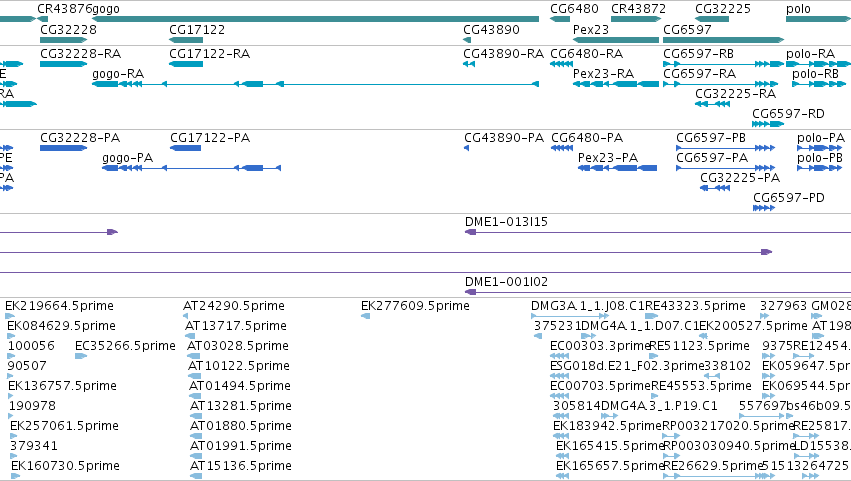The width and height of the screenshot is (851, 481).
Task: Select the gogo-RA transcript
Action: [x=315, y=84]
